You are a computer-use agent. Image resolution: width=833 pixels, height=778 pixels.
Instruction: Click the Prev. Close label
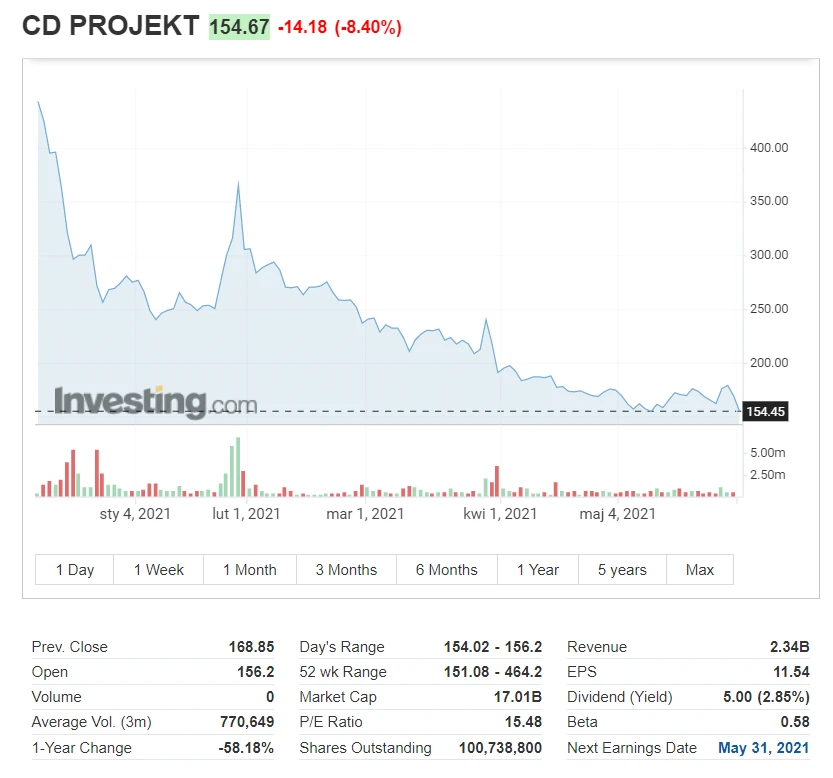[70, 647]
